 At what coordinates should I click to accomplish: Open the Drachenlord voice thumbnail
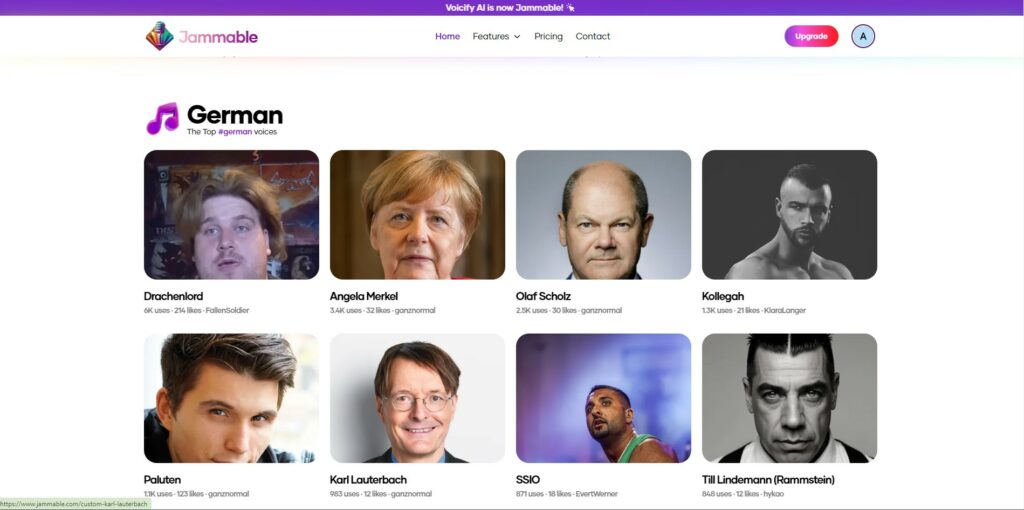(x=231, y=215)
